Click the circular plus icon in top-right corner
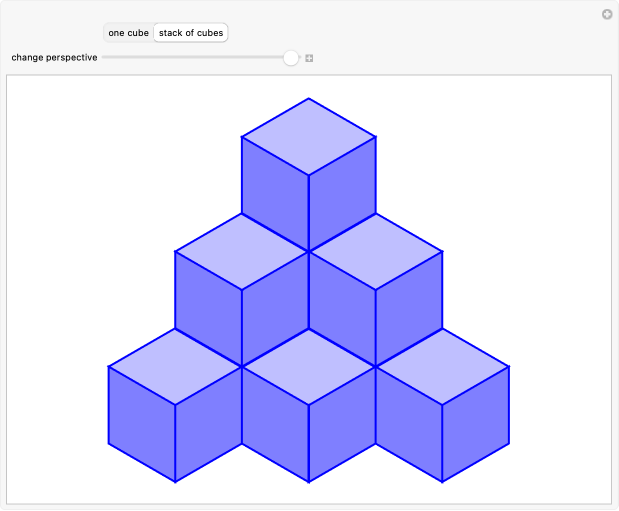This screenshot has width=619, height=511. [x=606, y=14]
